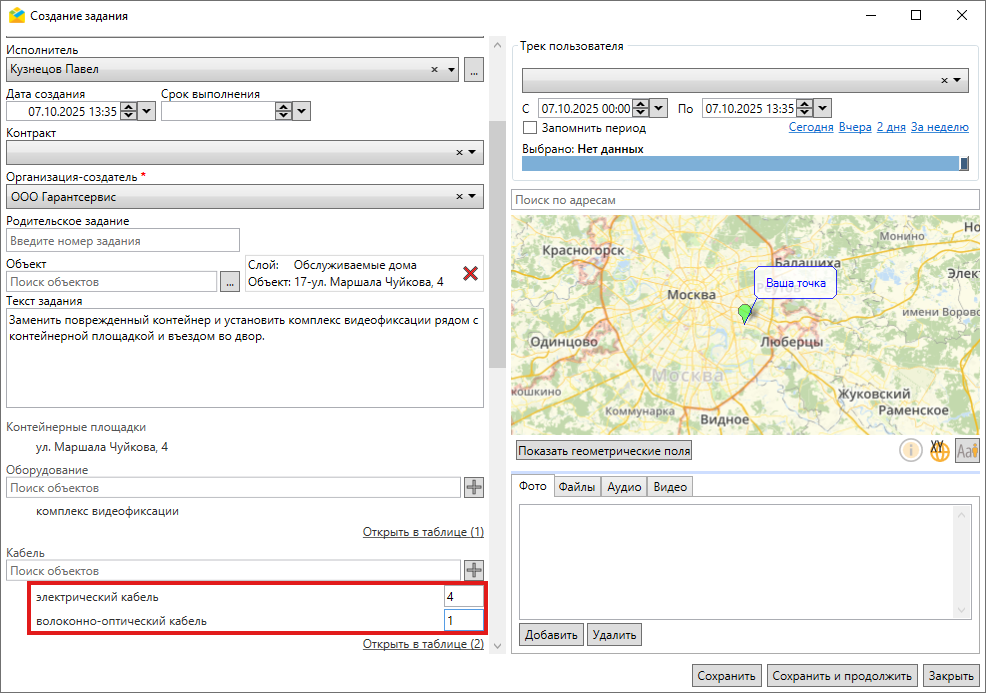Click the info icon below the map
The image size is (986, 693).
coord(911,450)
